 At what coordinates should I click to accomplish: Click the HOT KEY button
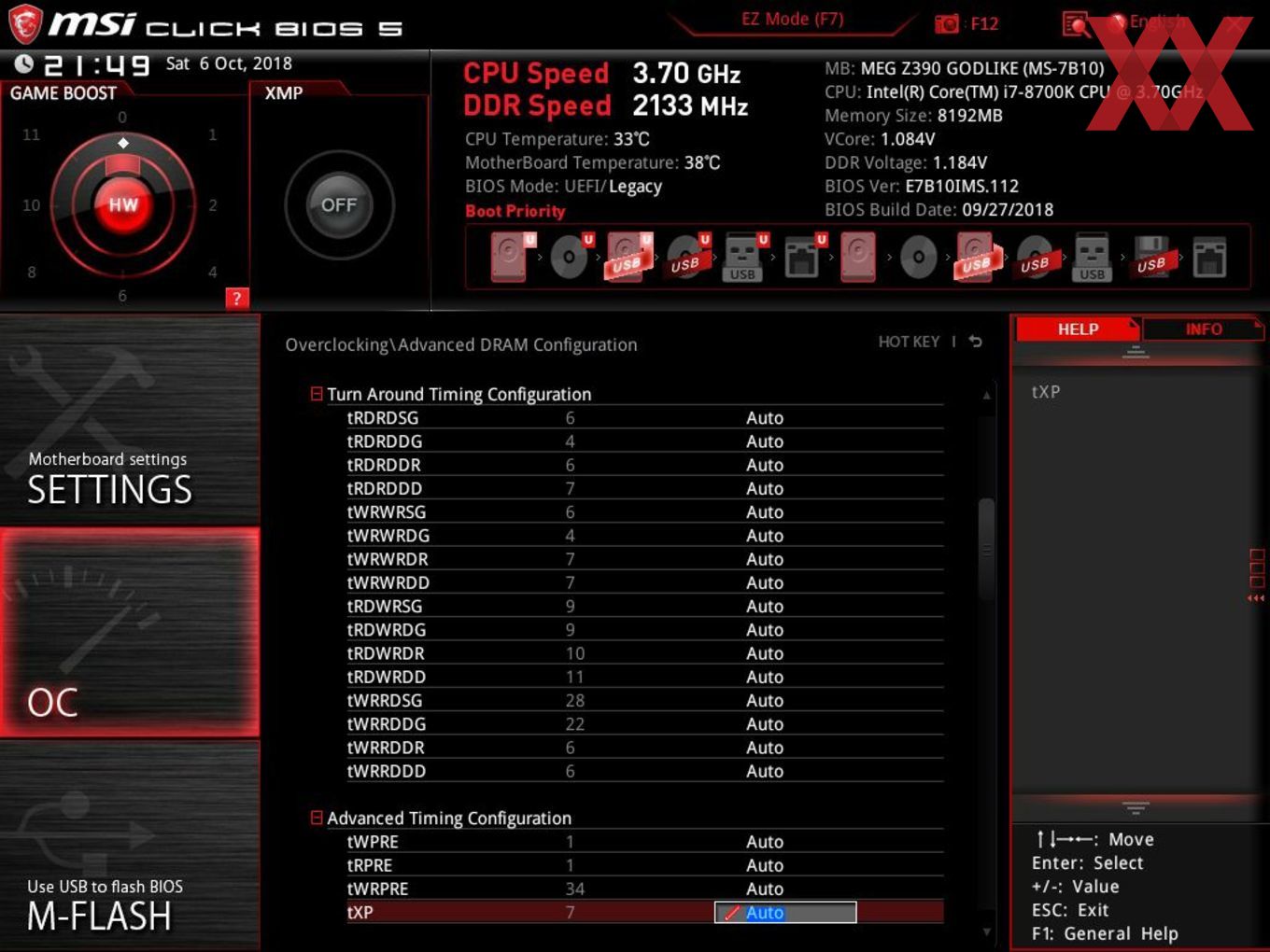(909, 342)
